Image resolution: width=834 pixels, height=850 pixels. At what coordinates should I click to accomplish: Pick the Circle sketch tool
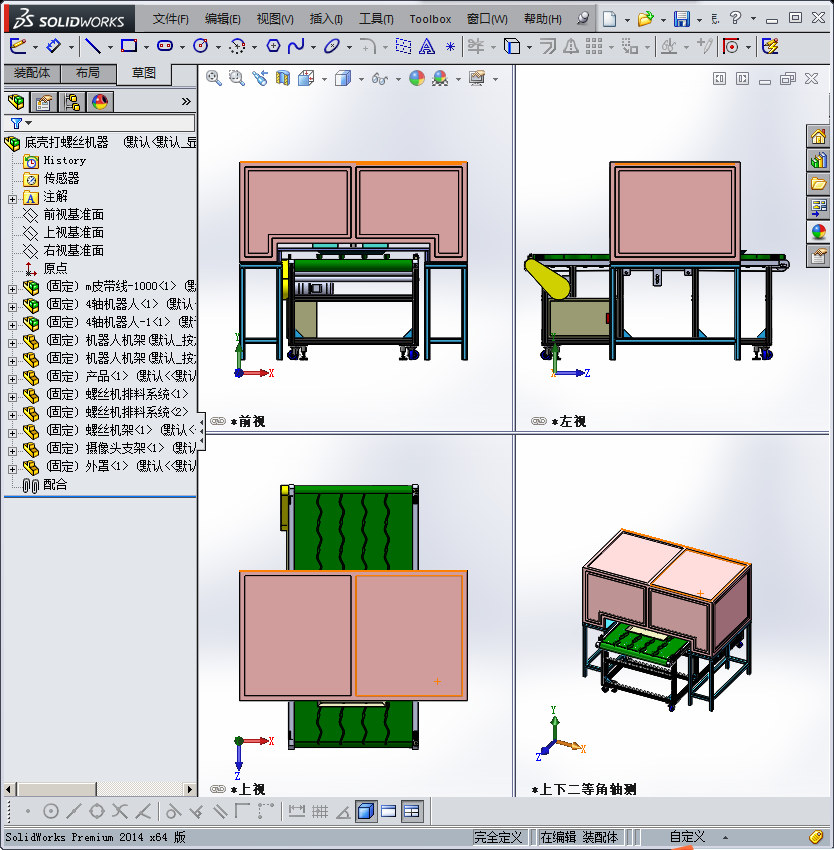pyautogui.click(x=201, y=46)
